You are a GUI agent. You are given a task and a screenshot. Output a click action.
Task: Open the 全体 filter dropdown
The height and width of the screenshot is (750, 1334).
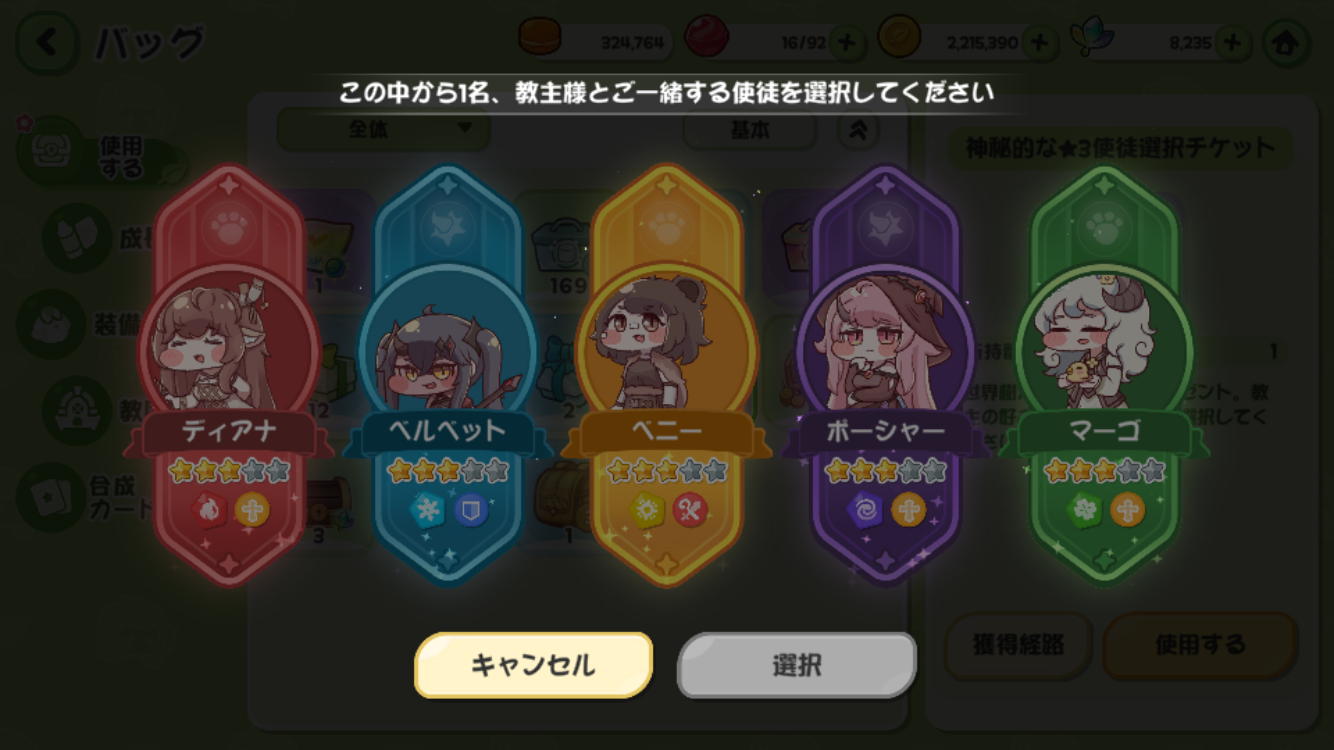(x=383, y=129)
